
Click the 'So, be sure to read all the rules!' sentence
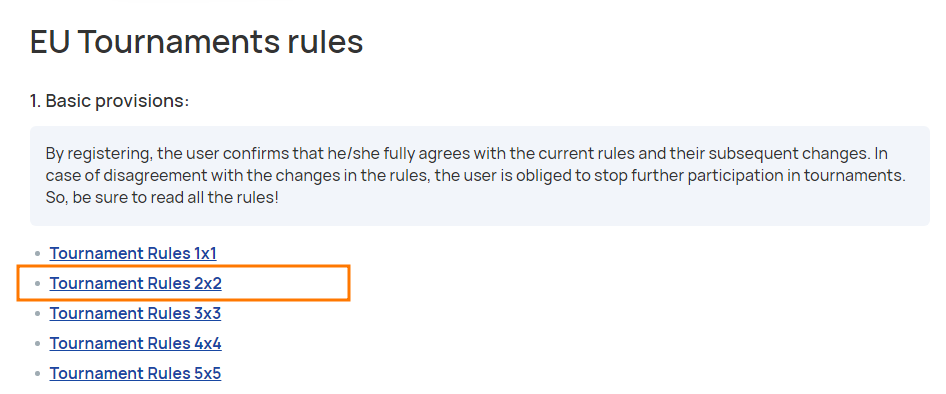(162, 197)
